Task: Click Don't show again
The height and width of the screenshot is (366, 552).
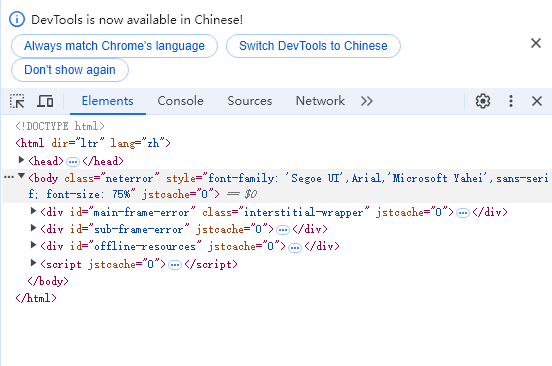Action: pyautogui.click(x=70, y=70)
